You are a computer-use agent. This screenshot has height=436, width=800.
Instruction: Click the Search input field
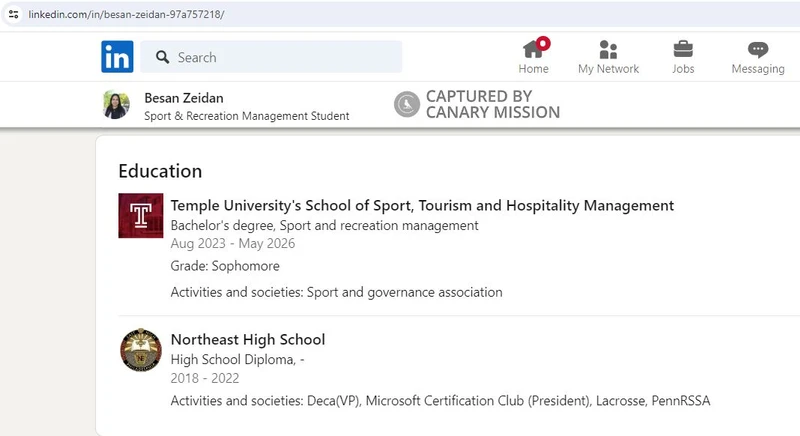(271, 57)
